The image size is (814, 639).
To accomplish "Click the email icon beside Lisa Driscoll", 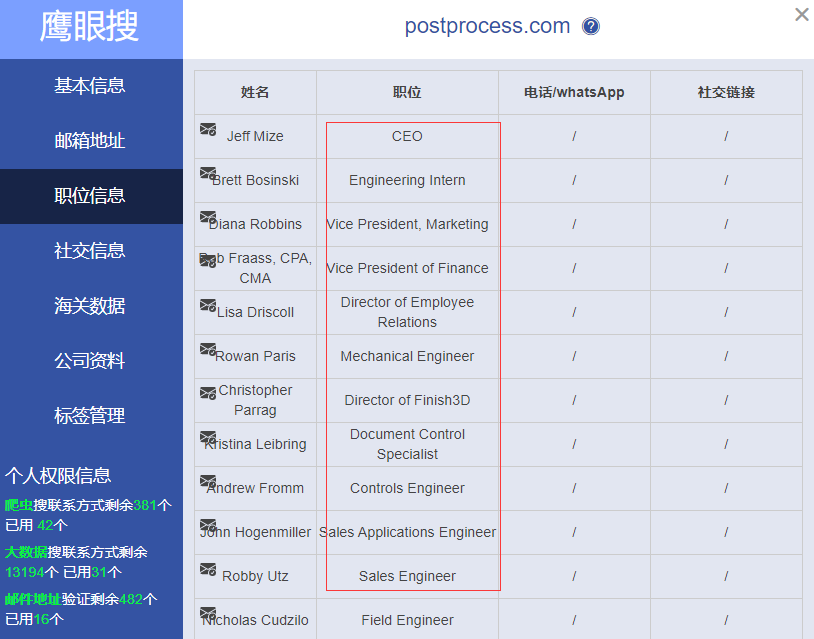I will 208,305.
